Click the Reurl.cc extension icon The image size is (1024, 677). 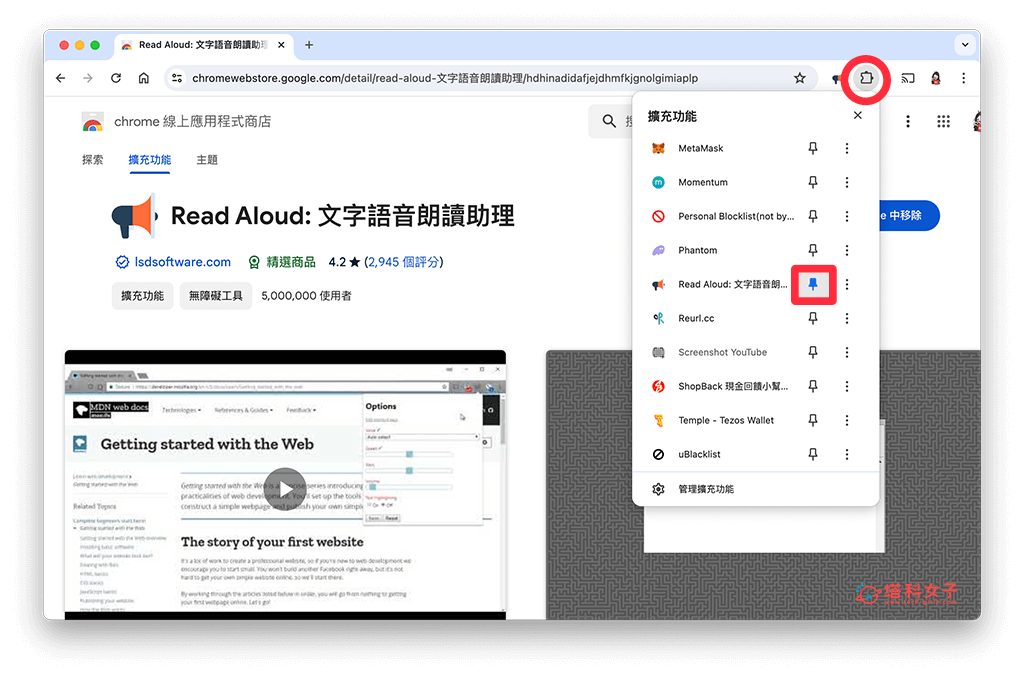pos(658,318)
